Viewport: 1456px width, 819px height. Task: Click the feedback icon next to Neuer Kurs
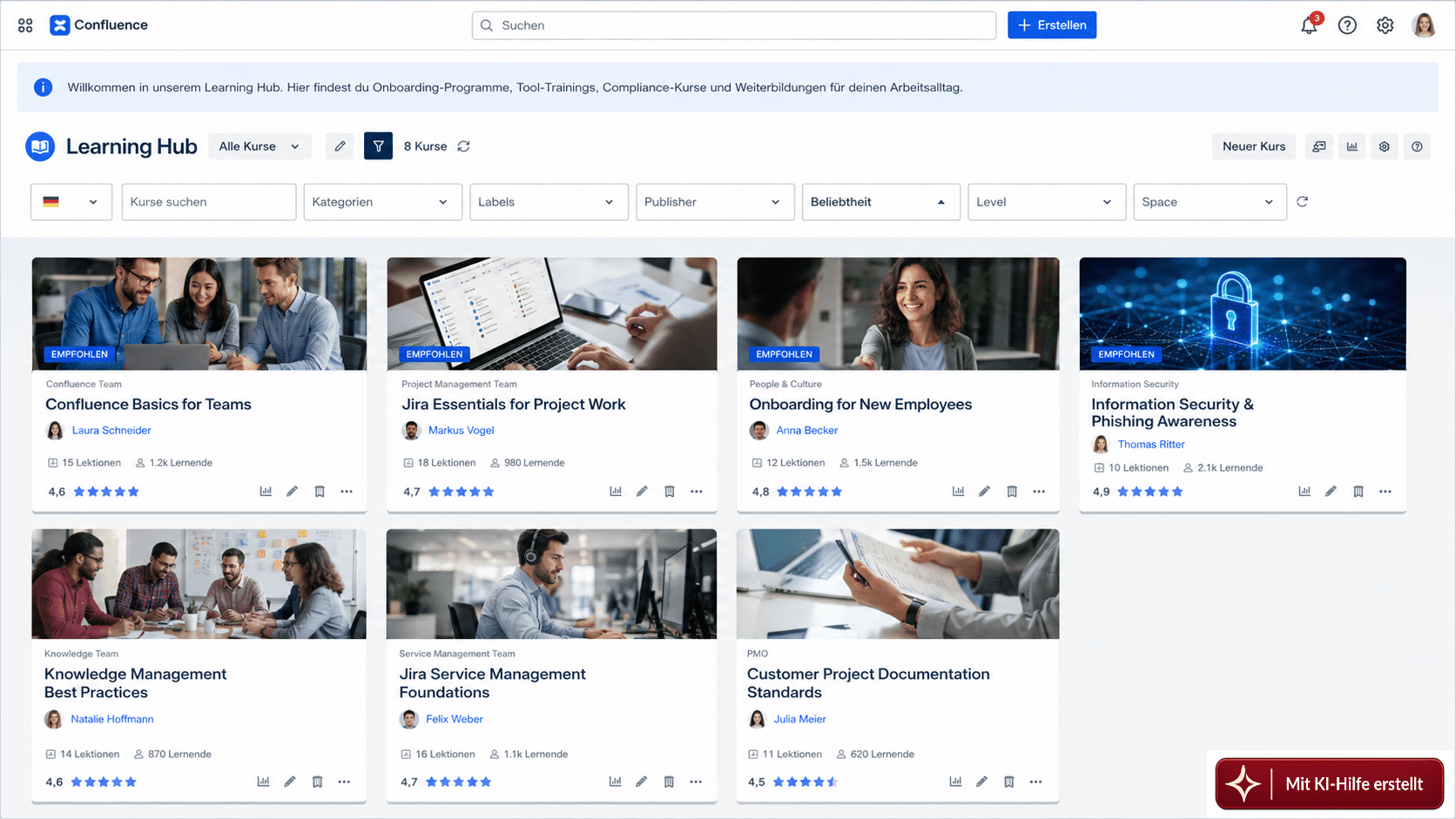coord(1319,146)
